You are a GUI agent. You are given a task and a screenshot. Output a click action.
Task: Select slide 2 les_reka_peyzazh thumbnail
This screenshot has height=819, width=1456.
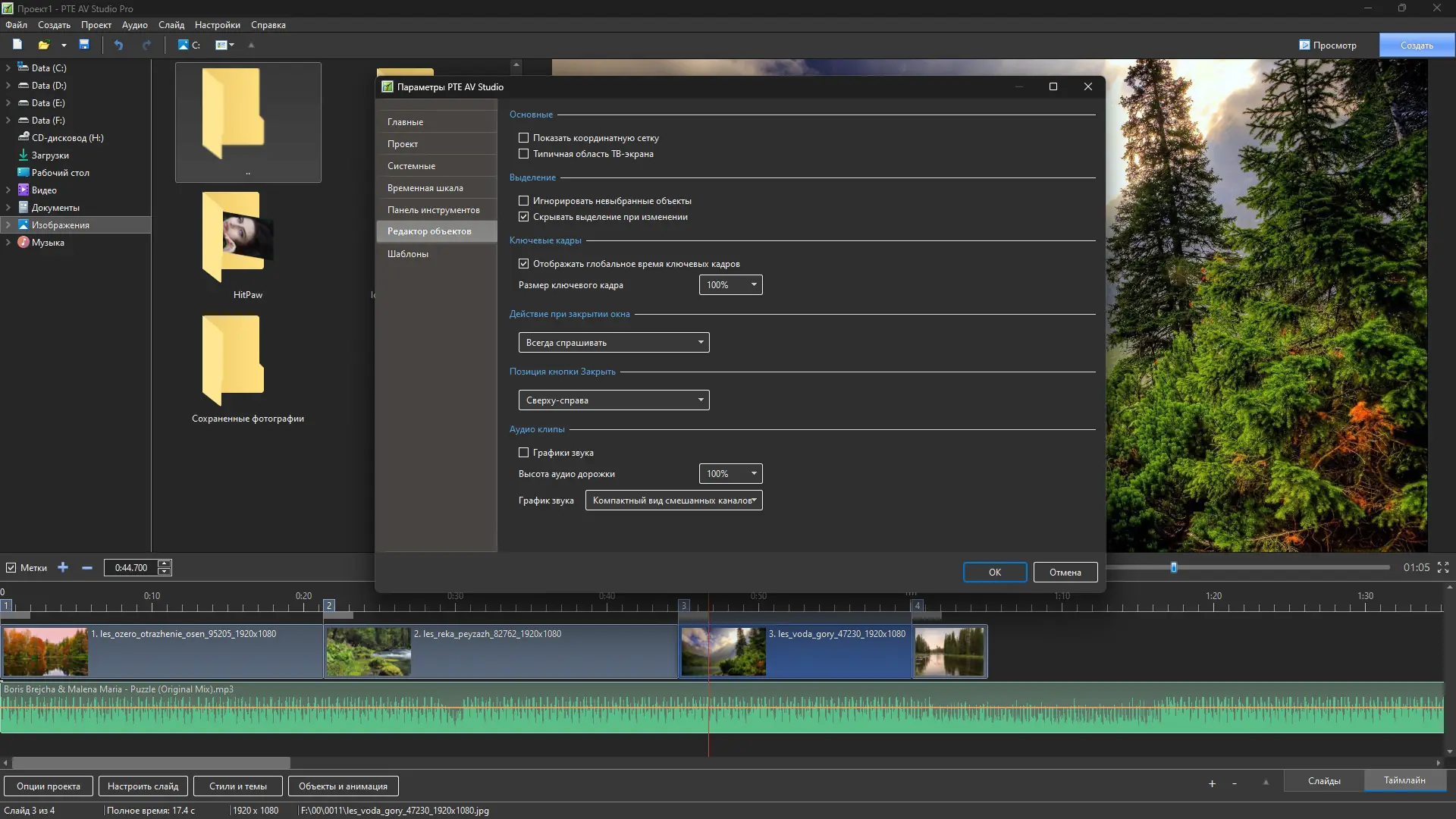369,651
